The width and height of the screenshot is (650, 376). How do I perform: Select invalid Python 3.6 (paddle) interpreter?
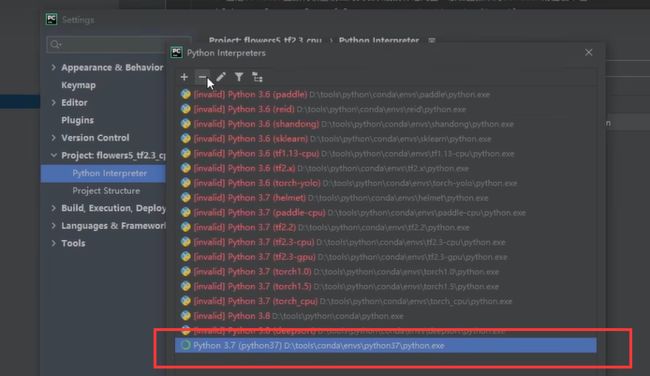pyautogui.click(x=386, y=95)
